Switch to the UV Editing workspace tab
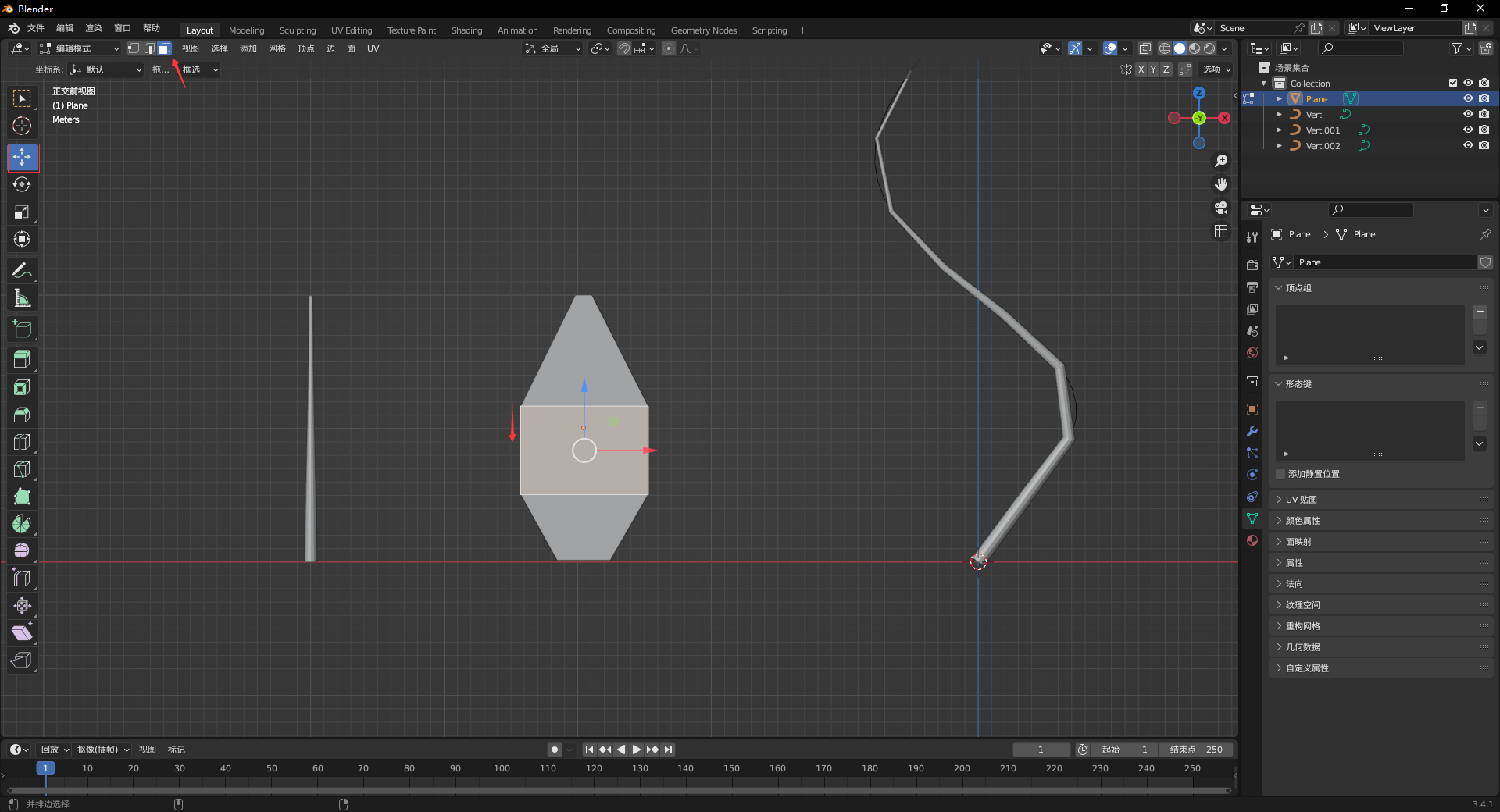 point(352,30)
